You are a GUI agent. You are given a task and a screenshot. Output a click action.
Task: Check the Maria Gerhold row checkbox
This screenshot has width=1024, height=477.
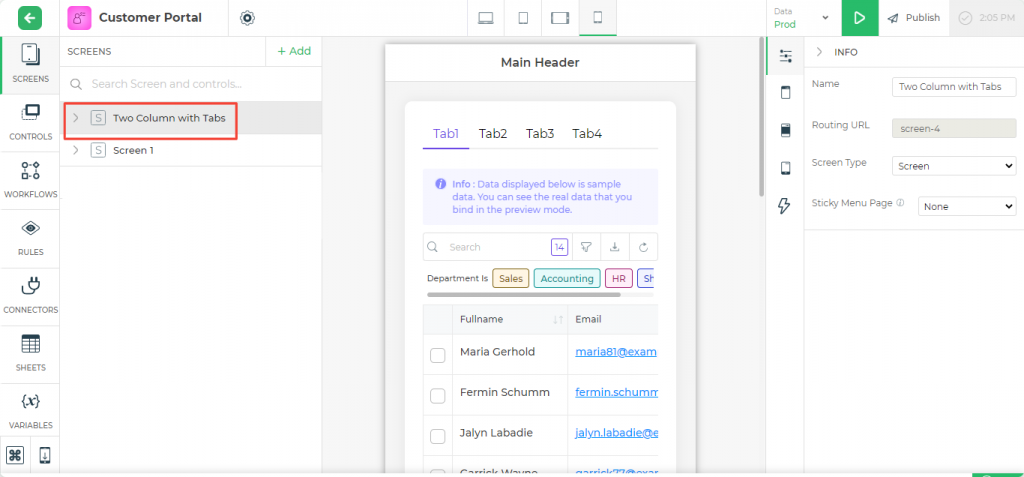(438, 355)
